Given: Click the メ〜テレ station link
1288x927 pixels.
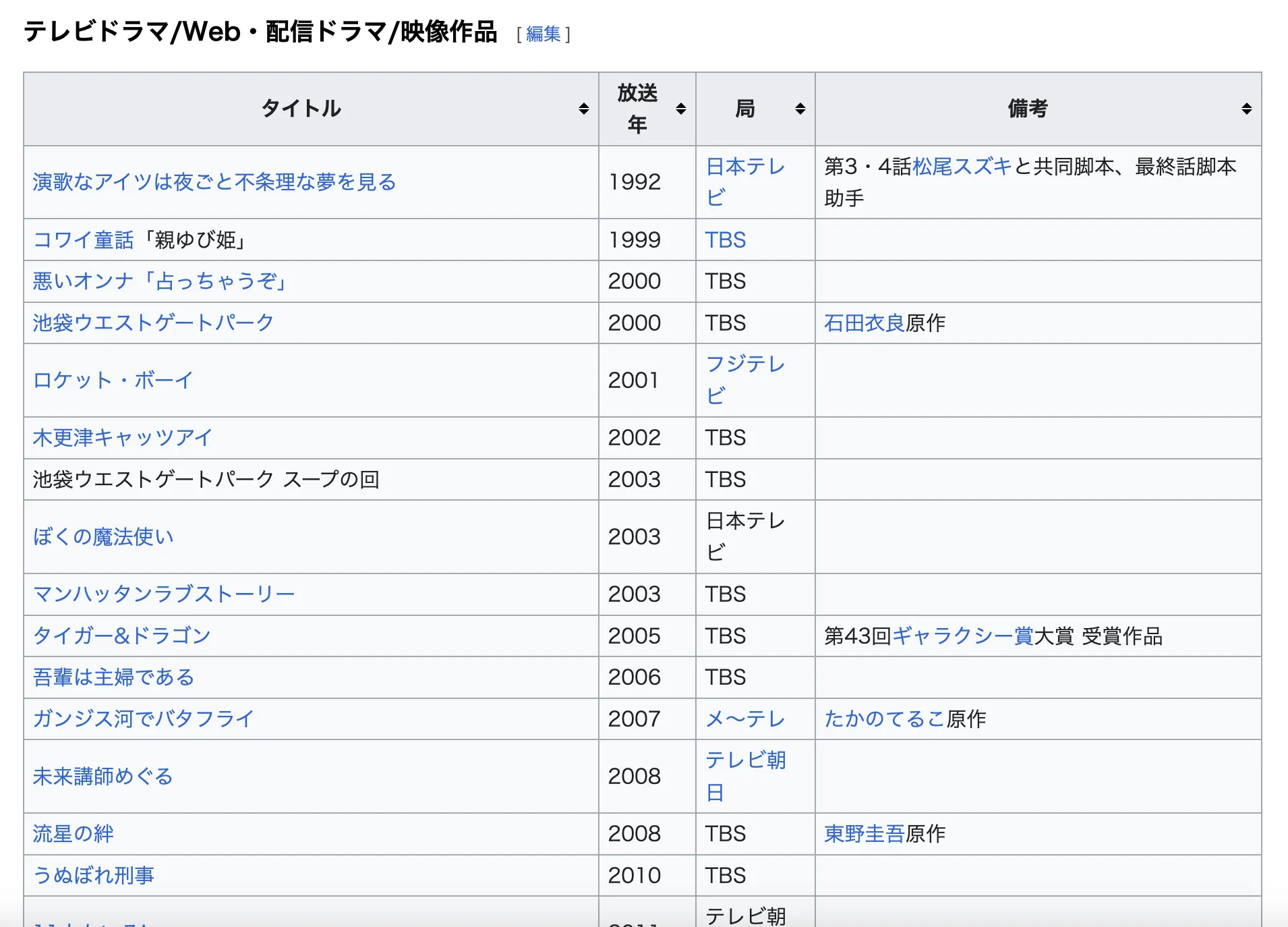Looking at the screenshot, I should pyautogui.click(x=744, y=719).
